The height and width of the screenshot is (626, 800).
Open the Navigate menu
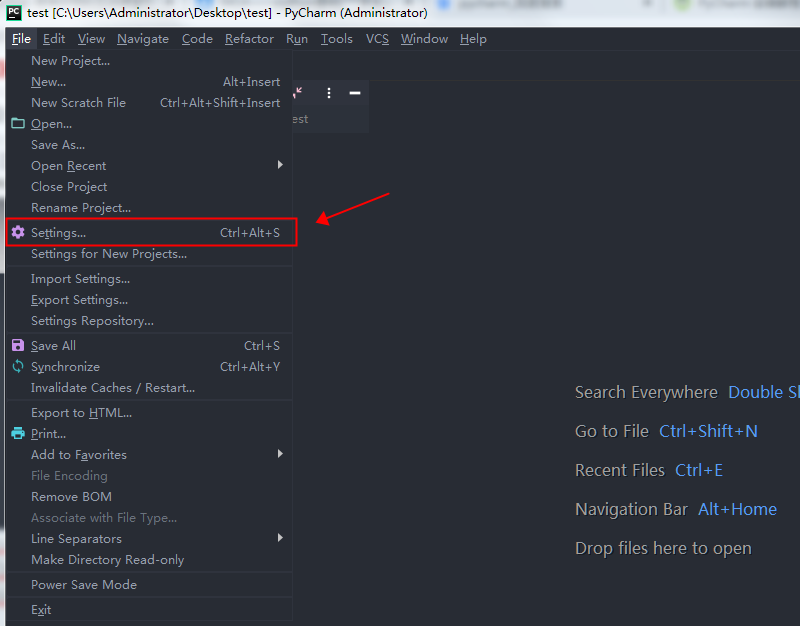(x=143, y=39)
